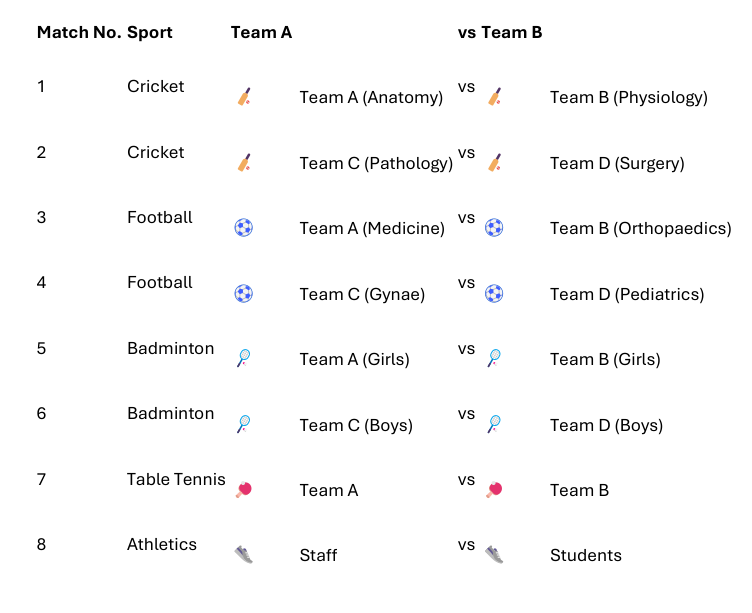Click the vs Team B column header
The width and height of the screenshot is (752, 613).
pyautogui.click(x=500, y=32)
